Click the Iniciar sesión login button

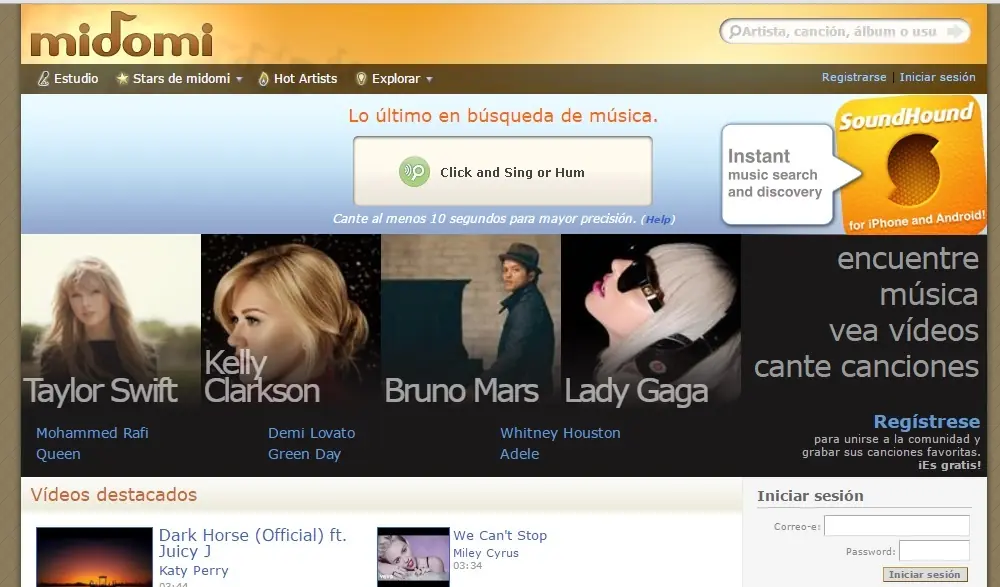tap(925, 574)
